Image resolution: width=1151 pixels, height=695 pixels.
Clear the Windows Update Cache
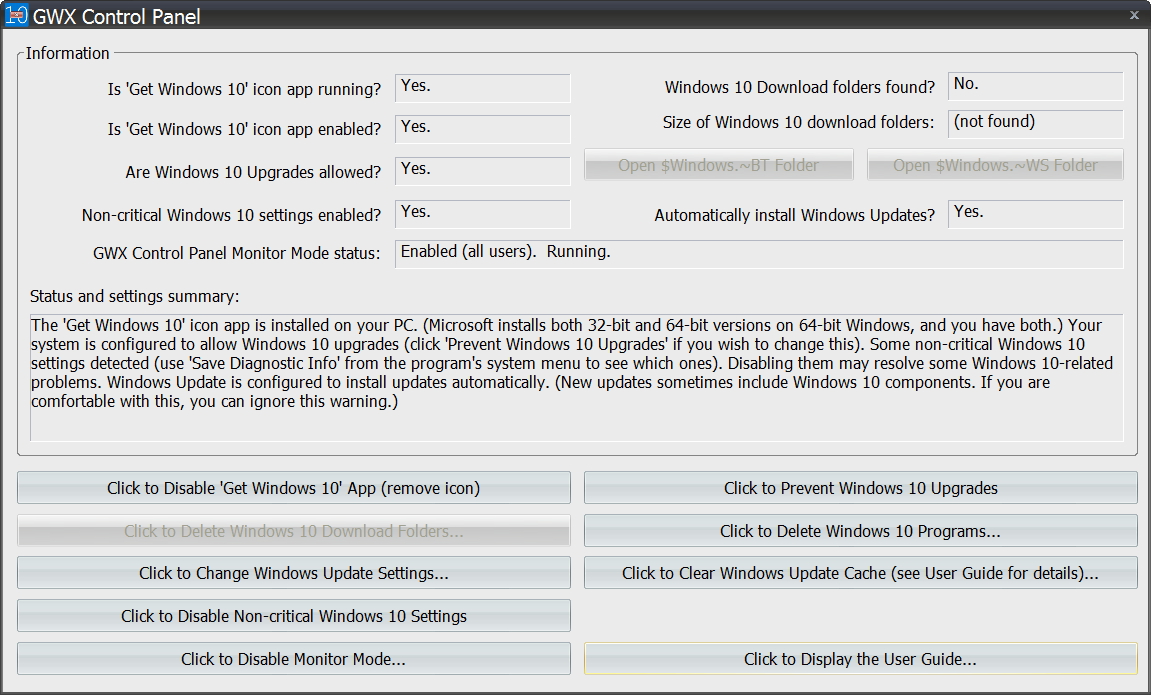point(860,573)
